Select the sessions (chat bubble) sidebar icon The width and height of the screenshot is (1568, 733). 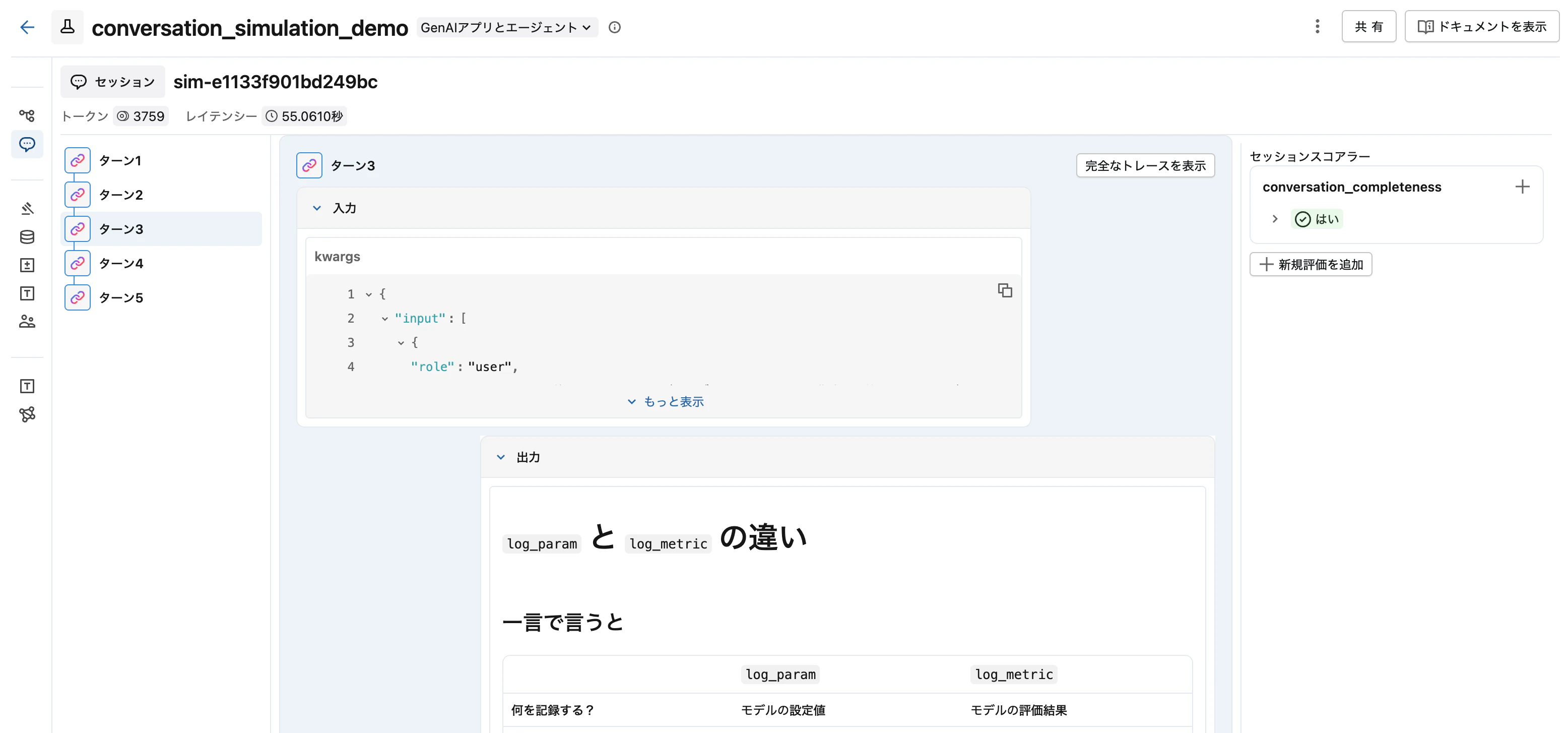click(27, 144)
